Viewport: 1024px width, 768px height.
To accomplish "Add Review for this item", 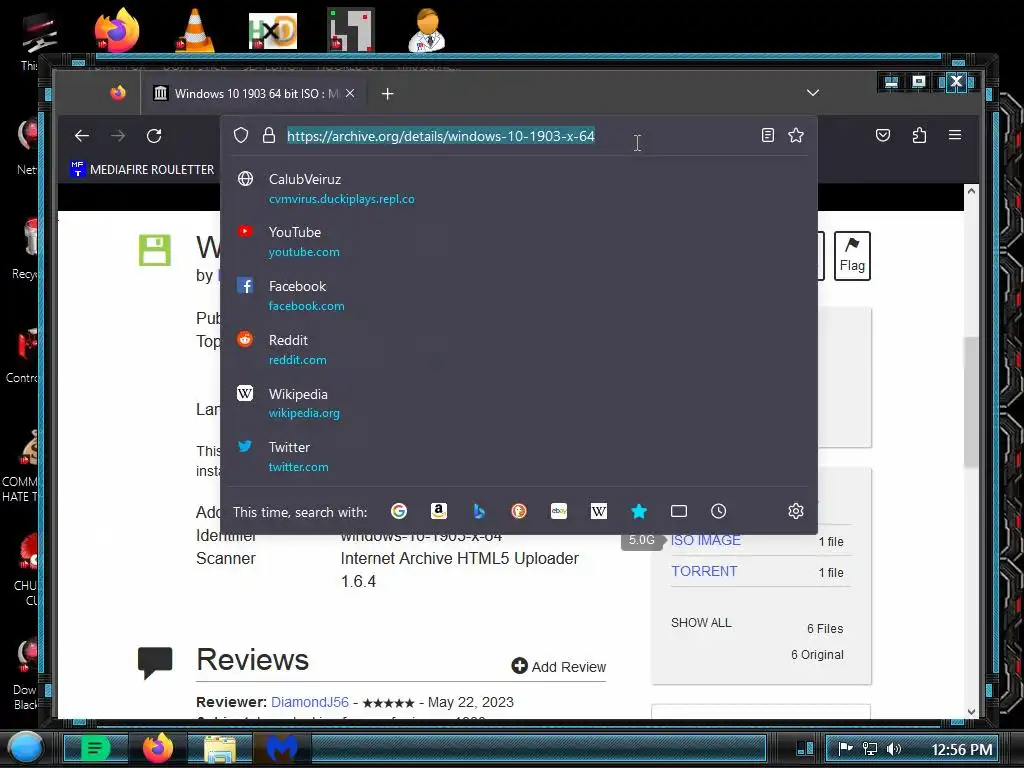I will pyautogui.click(x=559, y=666).
